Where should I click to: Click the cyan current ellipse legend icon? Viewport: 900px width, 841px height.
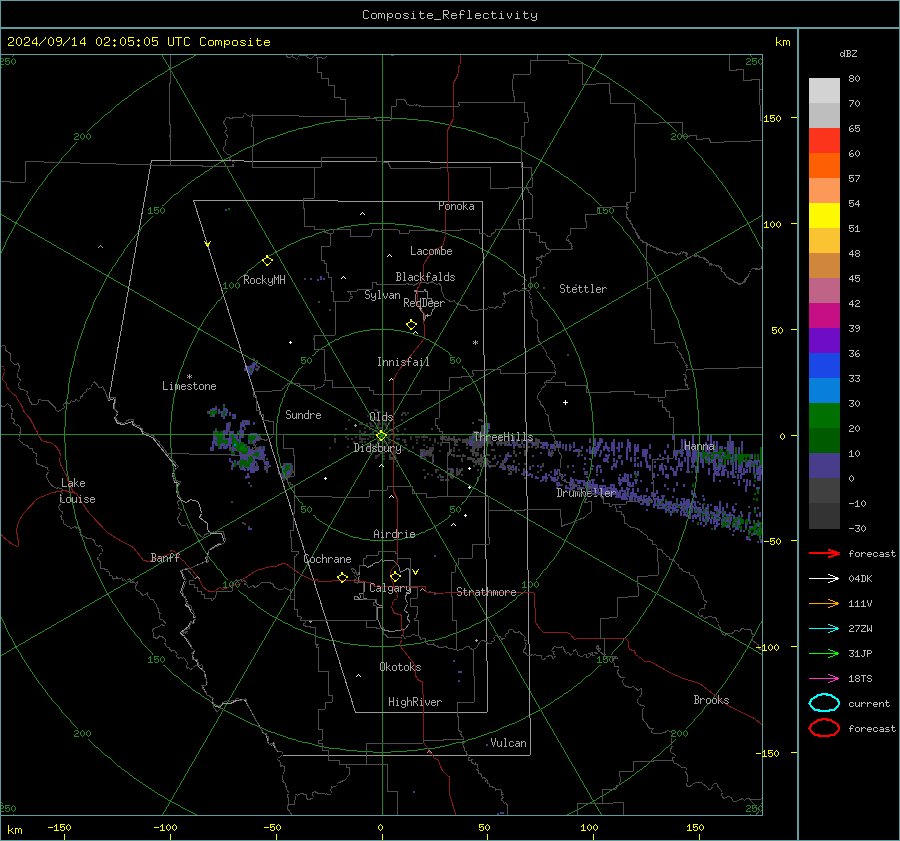(824, 703)
